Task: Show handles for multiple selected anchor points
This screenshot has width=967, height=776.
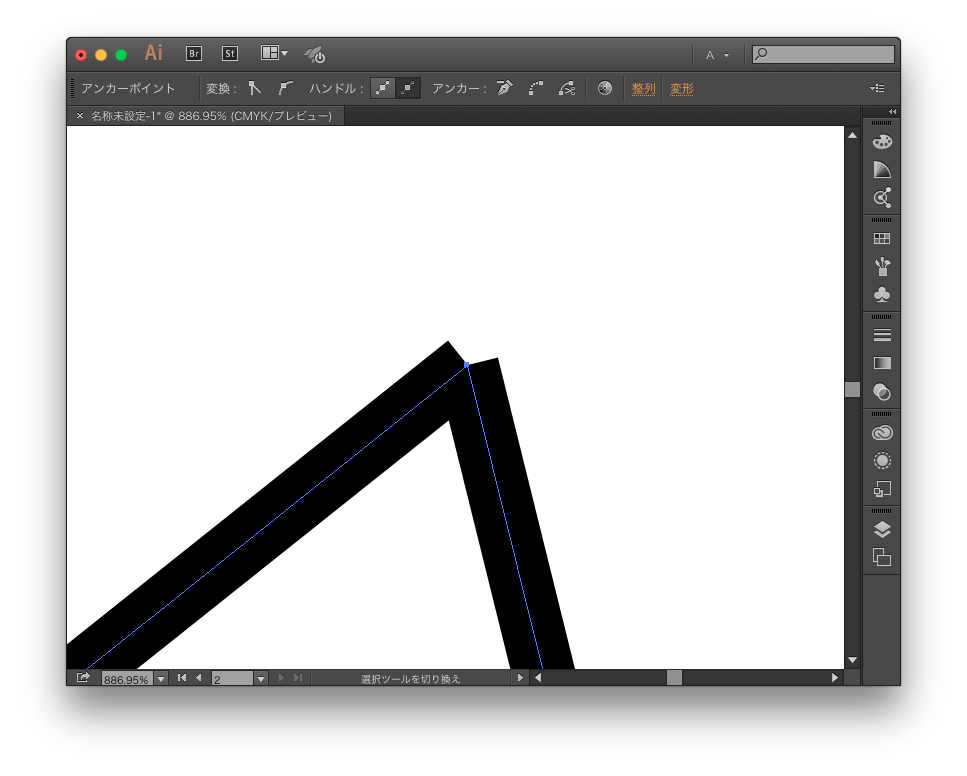Action: 382,88
